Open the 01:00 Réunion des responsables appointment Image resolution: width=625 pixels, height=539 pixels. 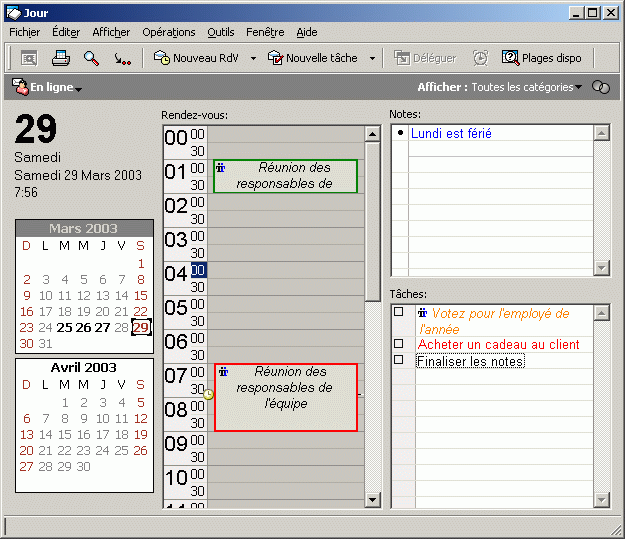(285, 176)
